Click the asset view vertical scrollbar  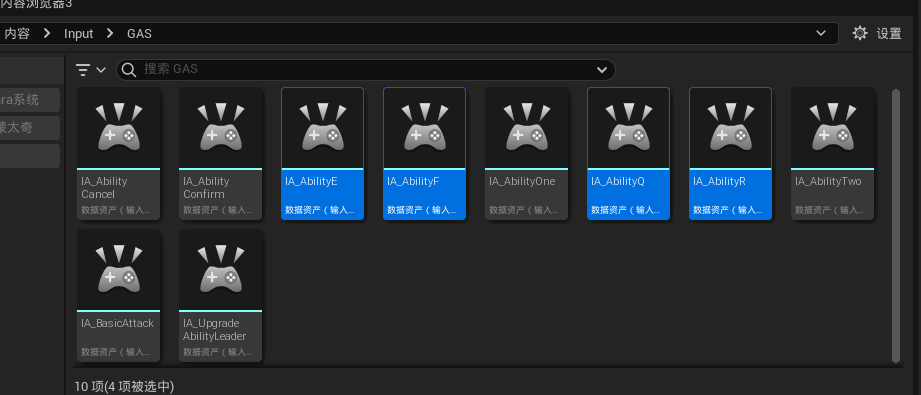pos(896,226)
